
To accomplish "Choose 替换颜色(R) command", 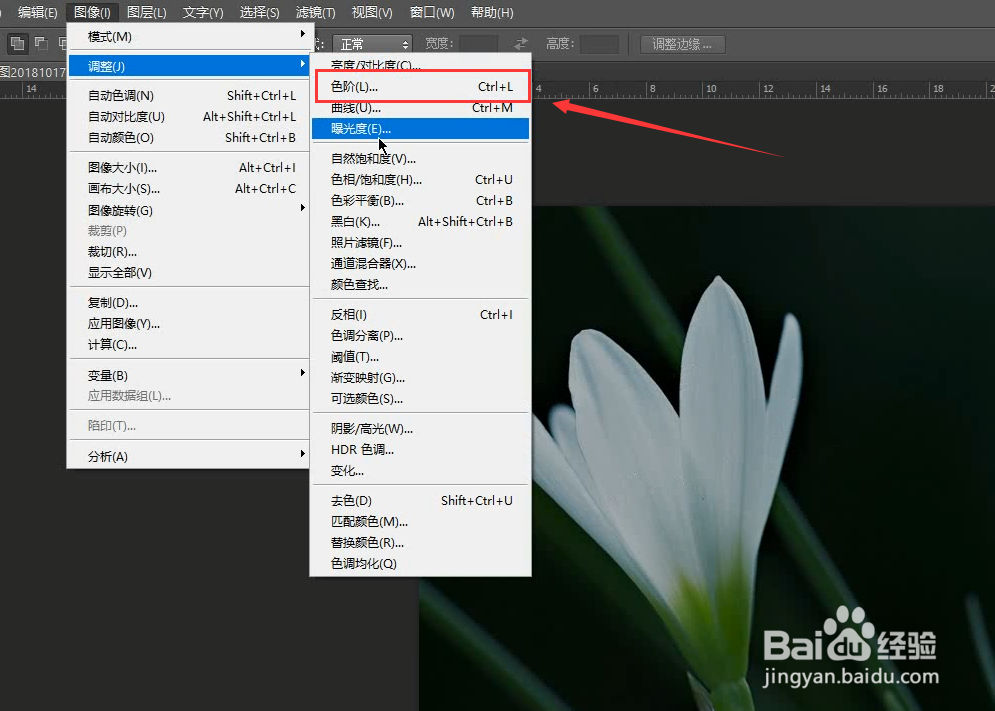I will tap(421, 542).
